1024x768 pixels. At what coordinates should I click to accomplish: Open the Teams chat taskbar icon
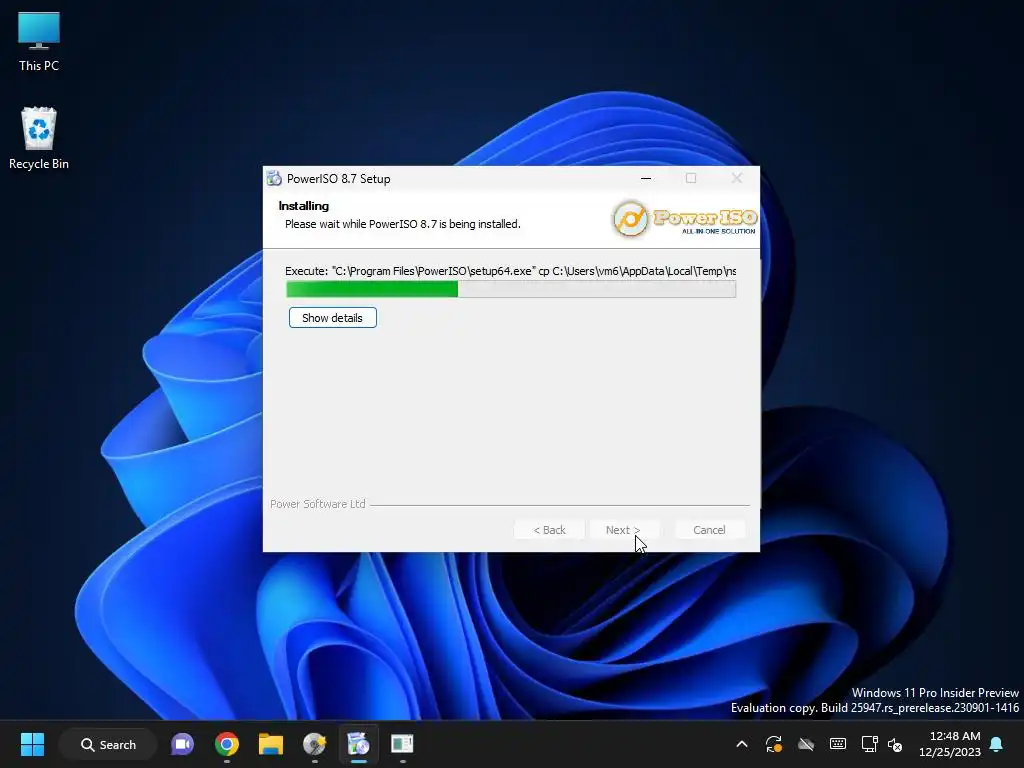tap(182, 744)
